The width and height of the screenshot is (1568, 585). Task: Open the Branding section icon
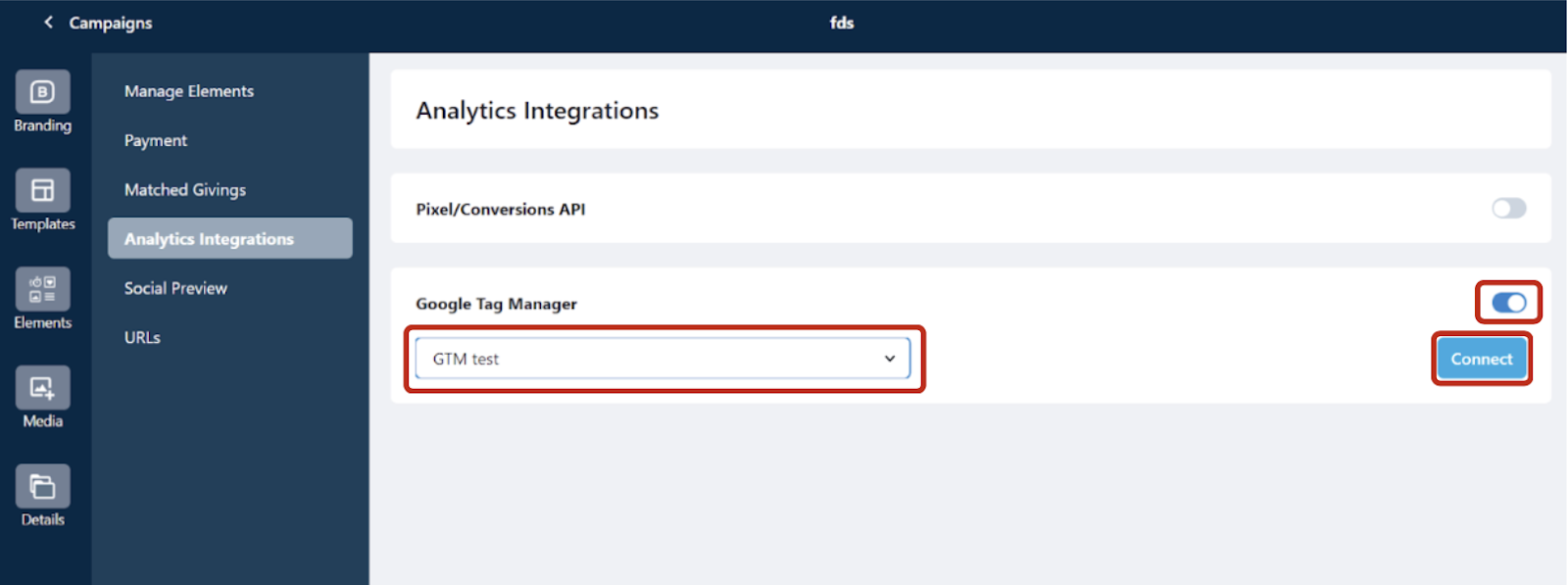pos(42,92)
